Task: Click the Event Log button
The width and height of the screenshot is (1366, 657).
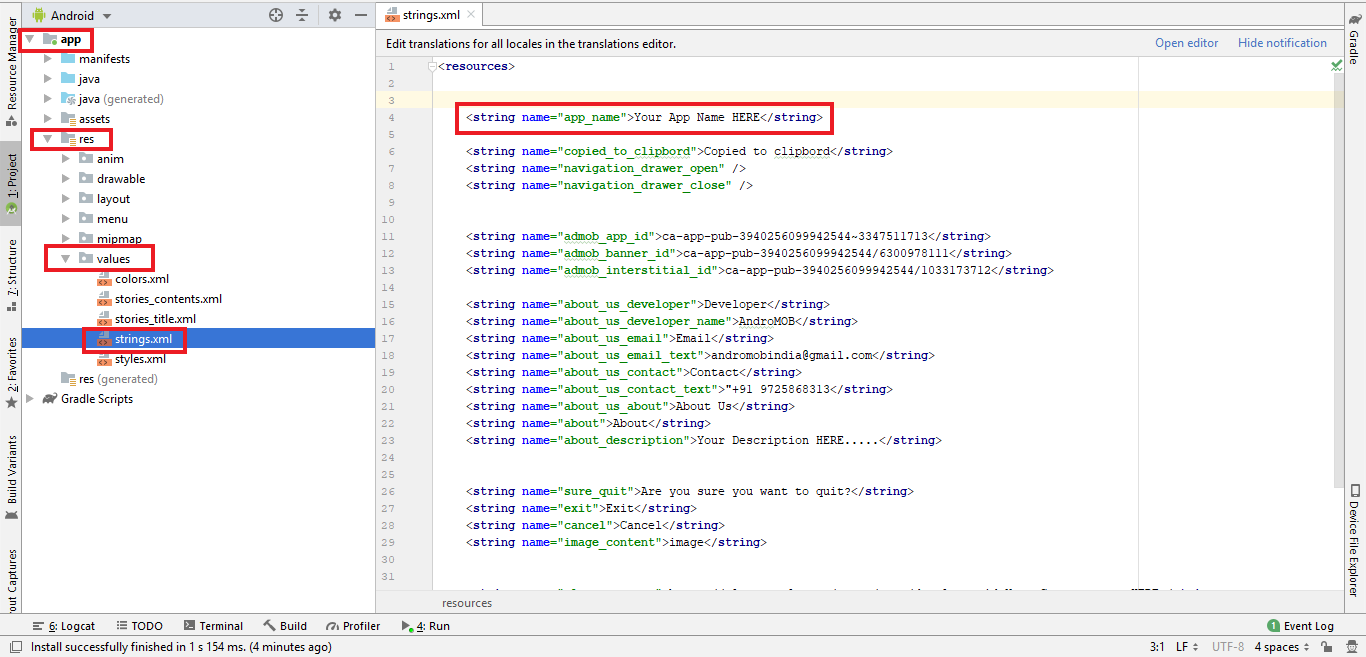Action: [x=1300, y=626]
